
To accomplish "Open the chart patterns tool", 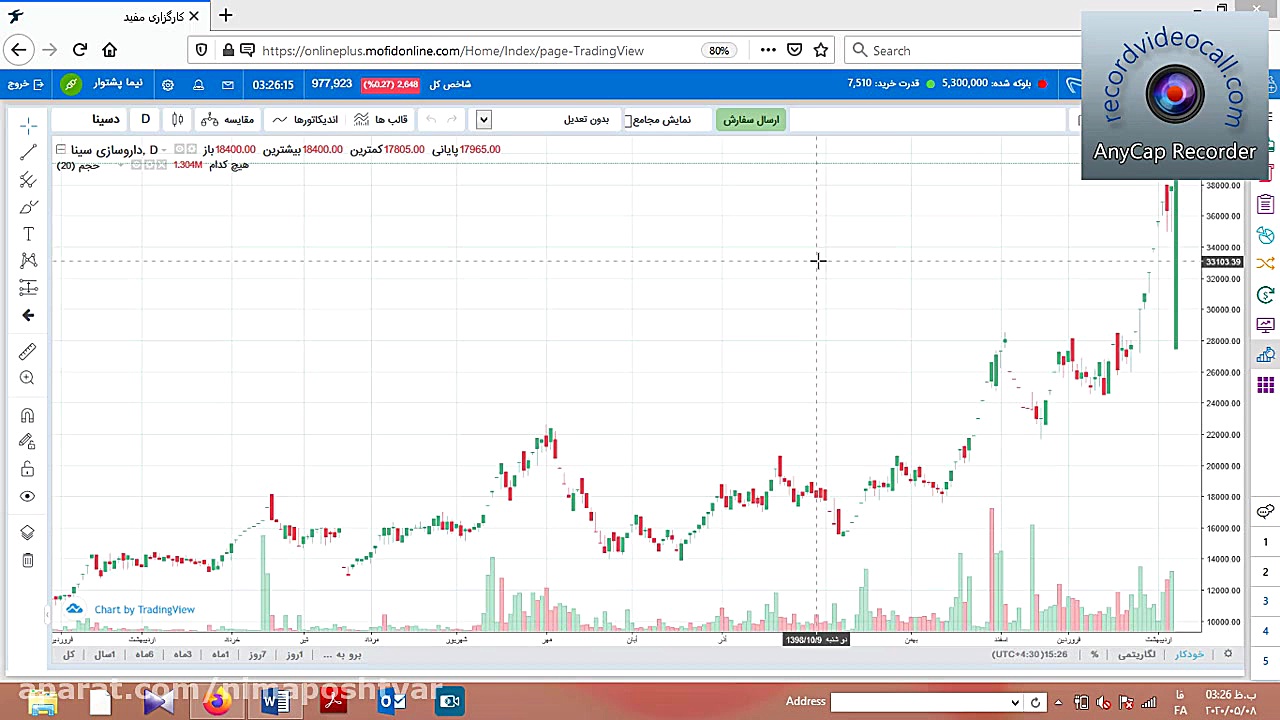I will point(28,261).
